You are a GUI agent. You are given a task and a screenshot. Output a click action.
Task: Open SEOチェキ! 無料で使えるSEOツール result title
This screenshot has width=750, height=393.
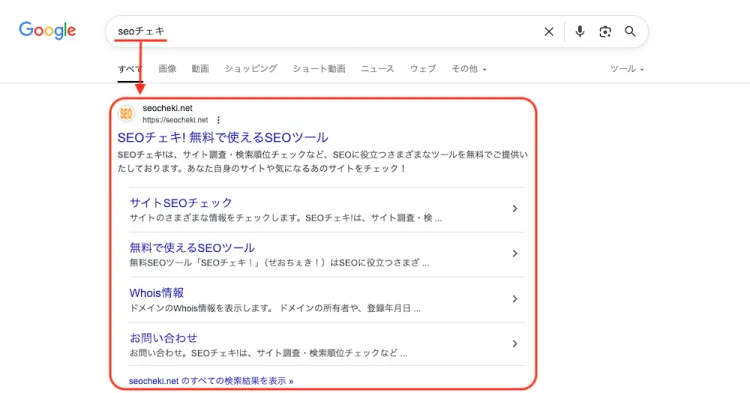coord(223,138)
